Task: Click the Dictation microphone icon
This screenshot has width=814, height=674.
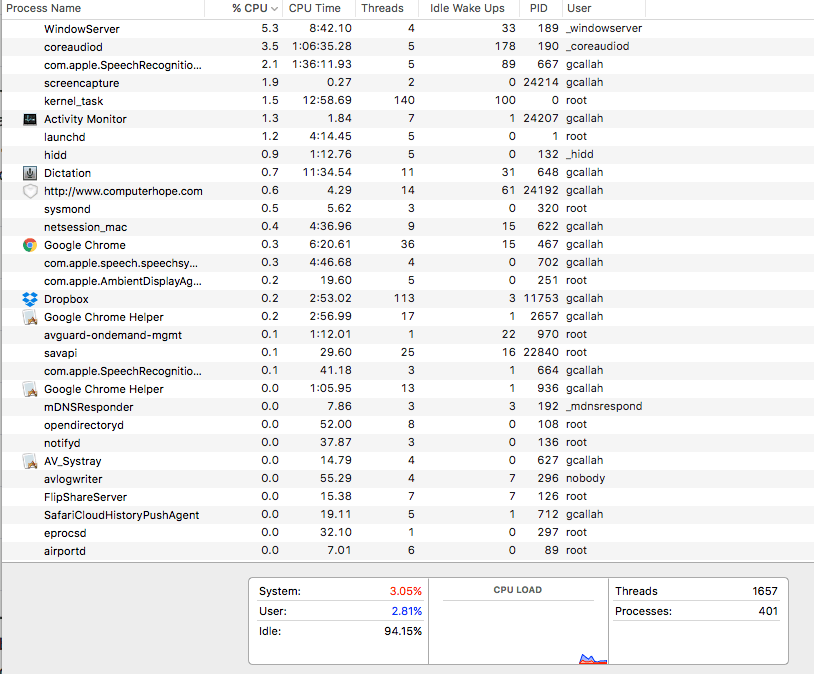Action: pyautogui.click(x=29, y=173)
